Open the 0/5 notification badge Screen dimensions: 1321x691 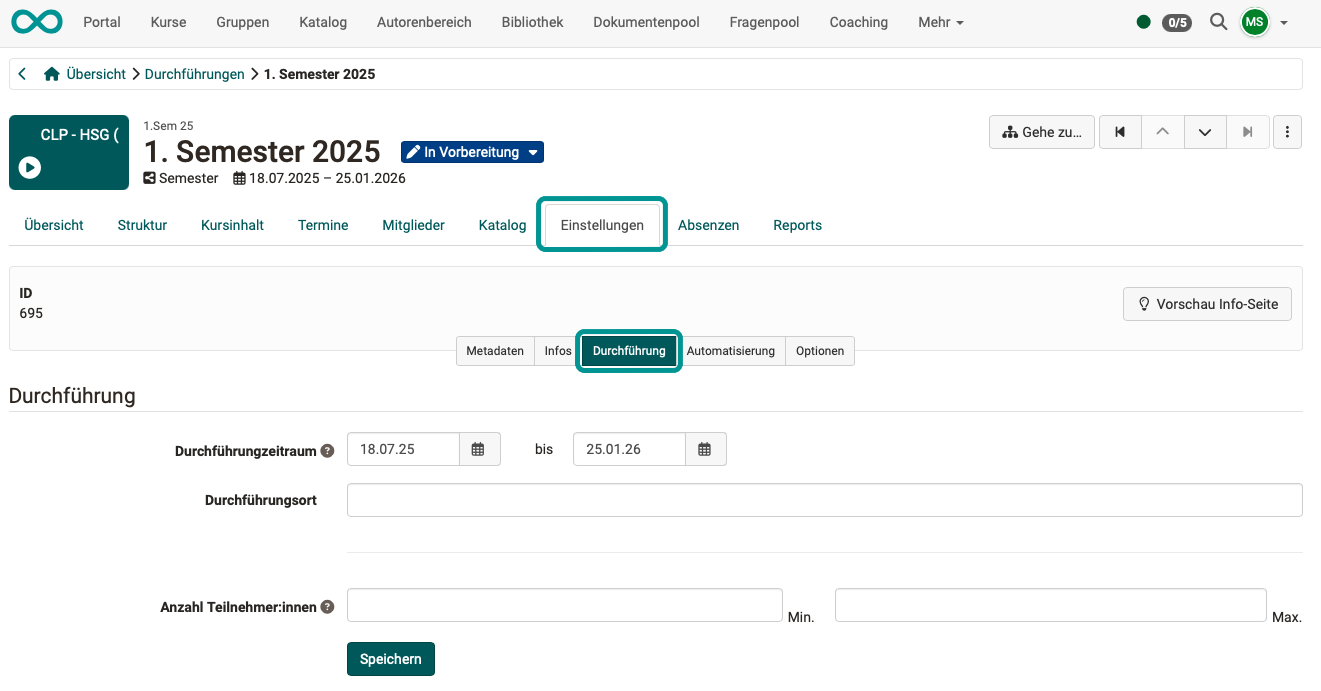point(1176,21)
